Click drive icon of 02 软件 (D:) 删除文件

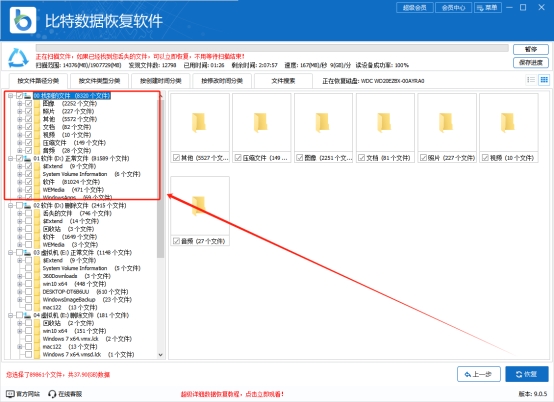click(28, 206)
